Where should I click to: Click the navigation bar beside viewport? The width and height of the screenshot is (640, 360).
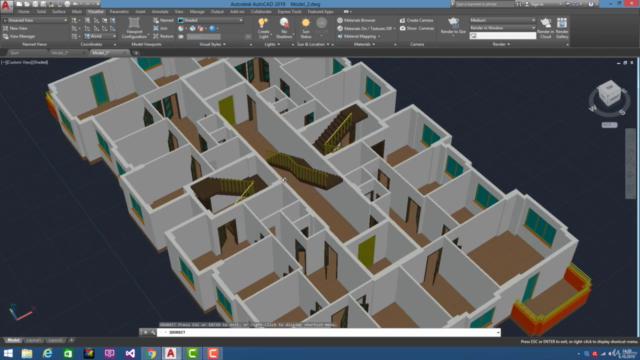630,163
